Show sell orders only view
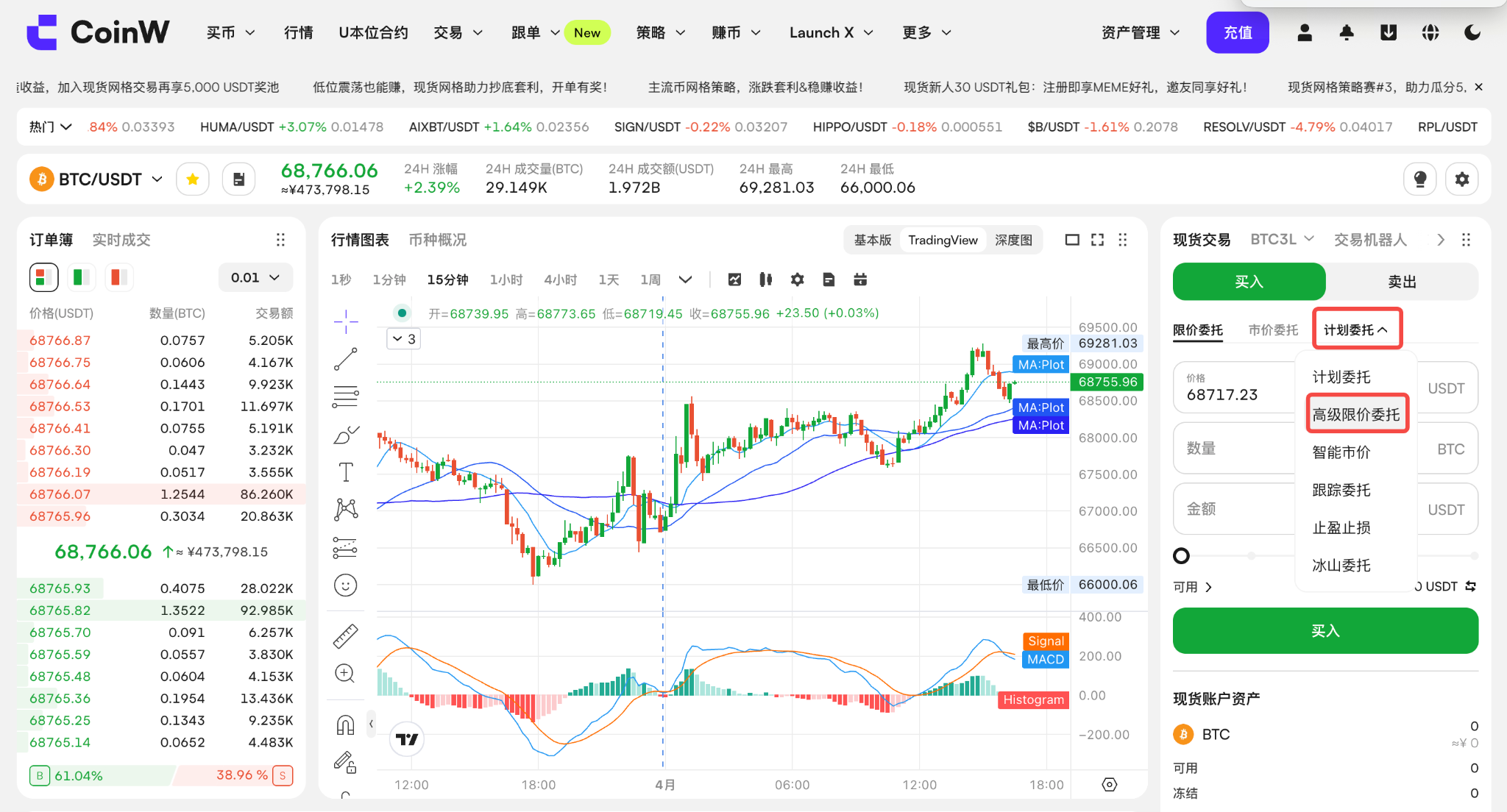The width and height of the screenshot is (1507, 812). pyautogui.click(x=118, y=277)
